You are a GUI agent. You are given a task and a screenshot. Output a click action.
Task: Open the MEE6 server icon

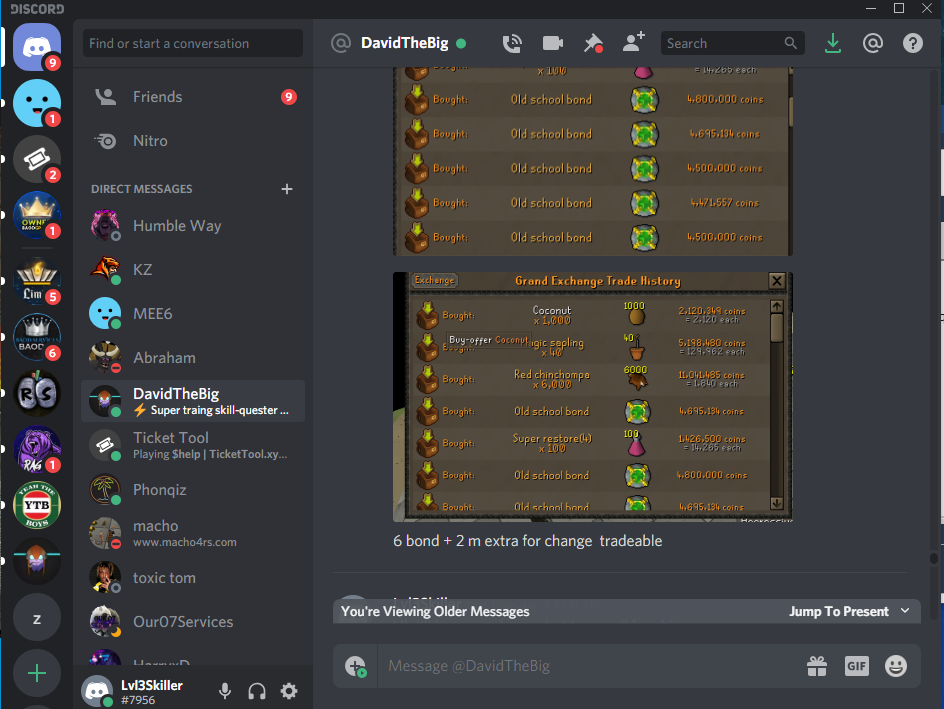tap(37, 103)
